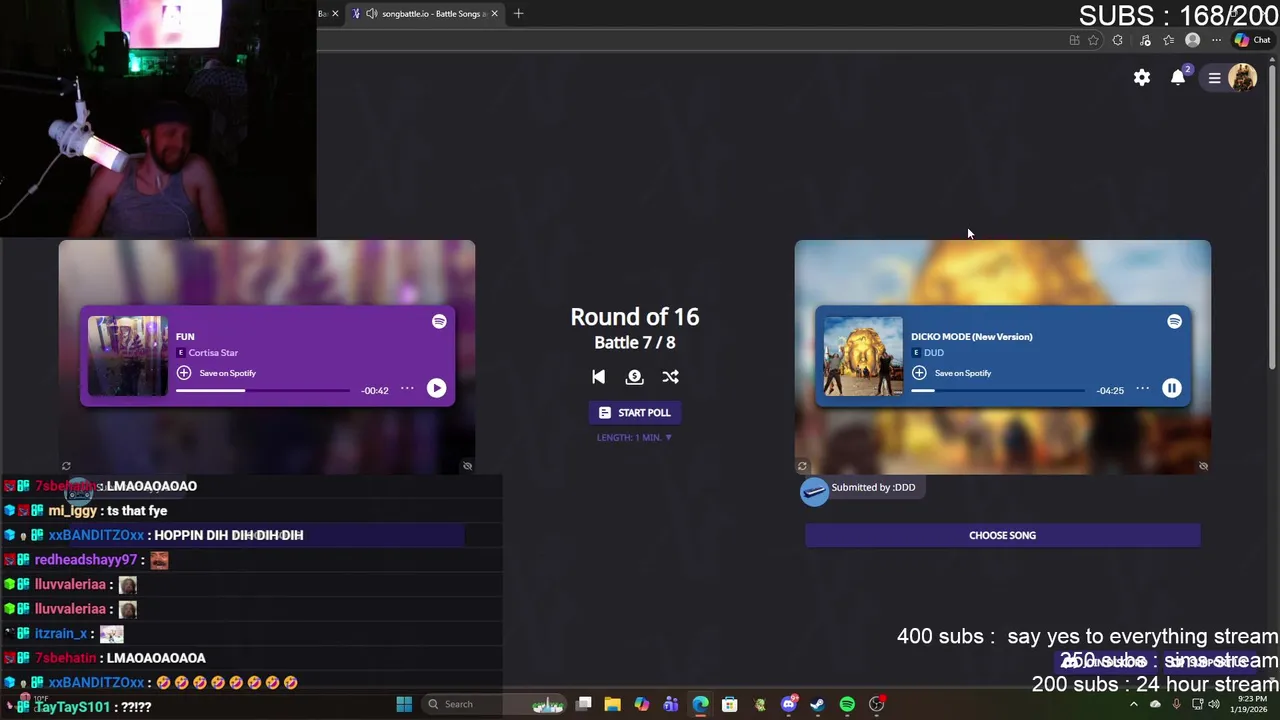Open Microsoft Edge from taskbar
Viewport: 1280px width, 720px height.
pyautogui.click(x=700, y=704)
